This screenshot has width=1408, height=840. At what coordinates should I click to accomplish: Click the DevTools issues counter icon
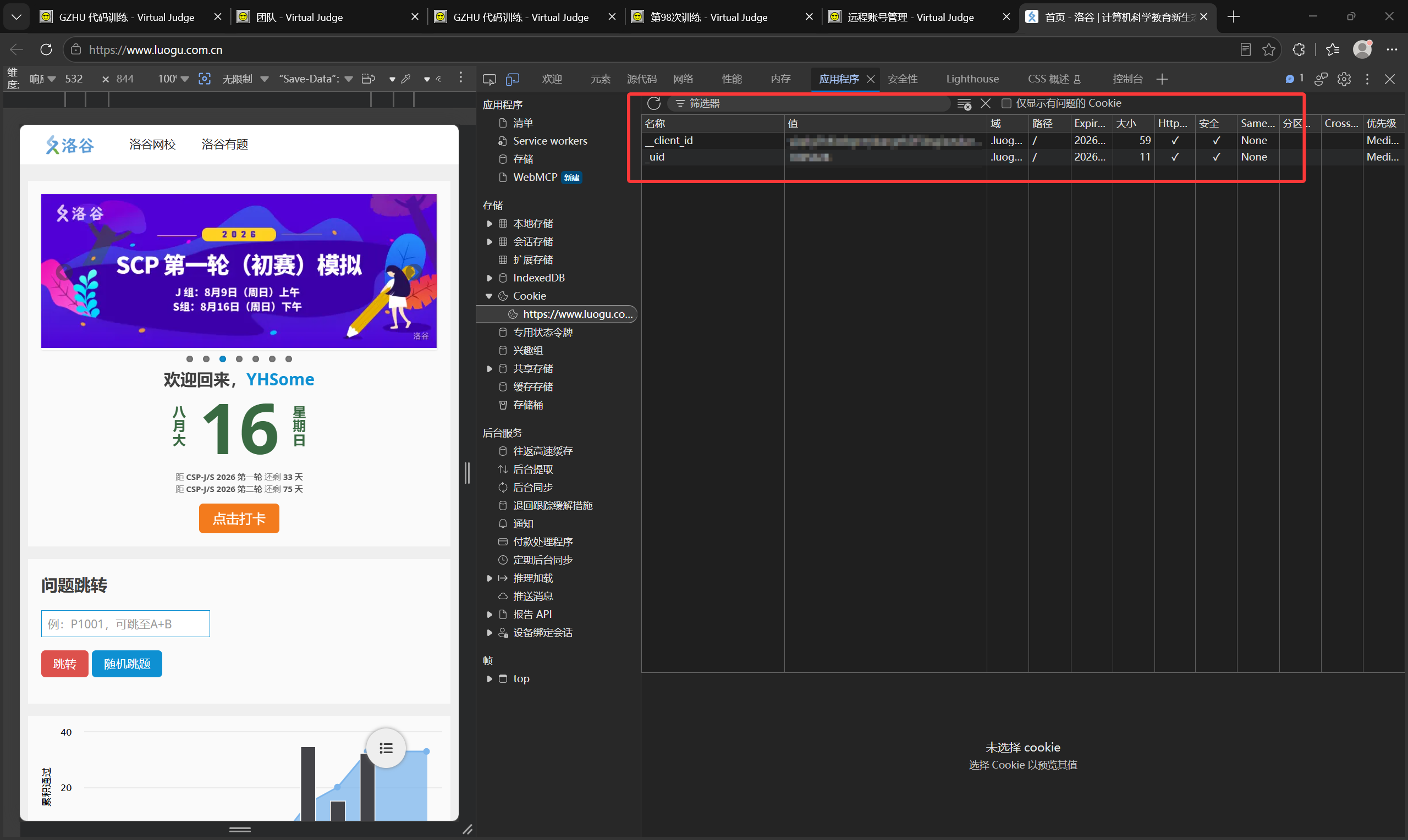[x=1294, y=79]
